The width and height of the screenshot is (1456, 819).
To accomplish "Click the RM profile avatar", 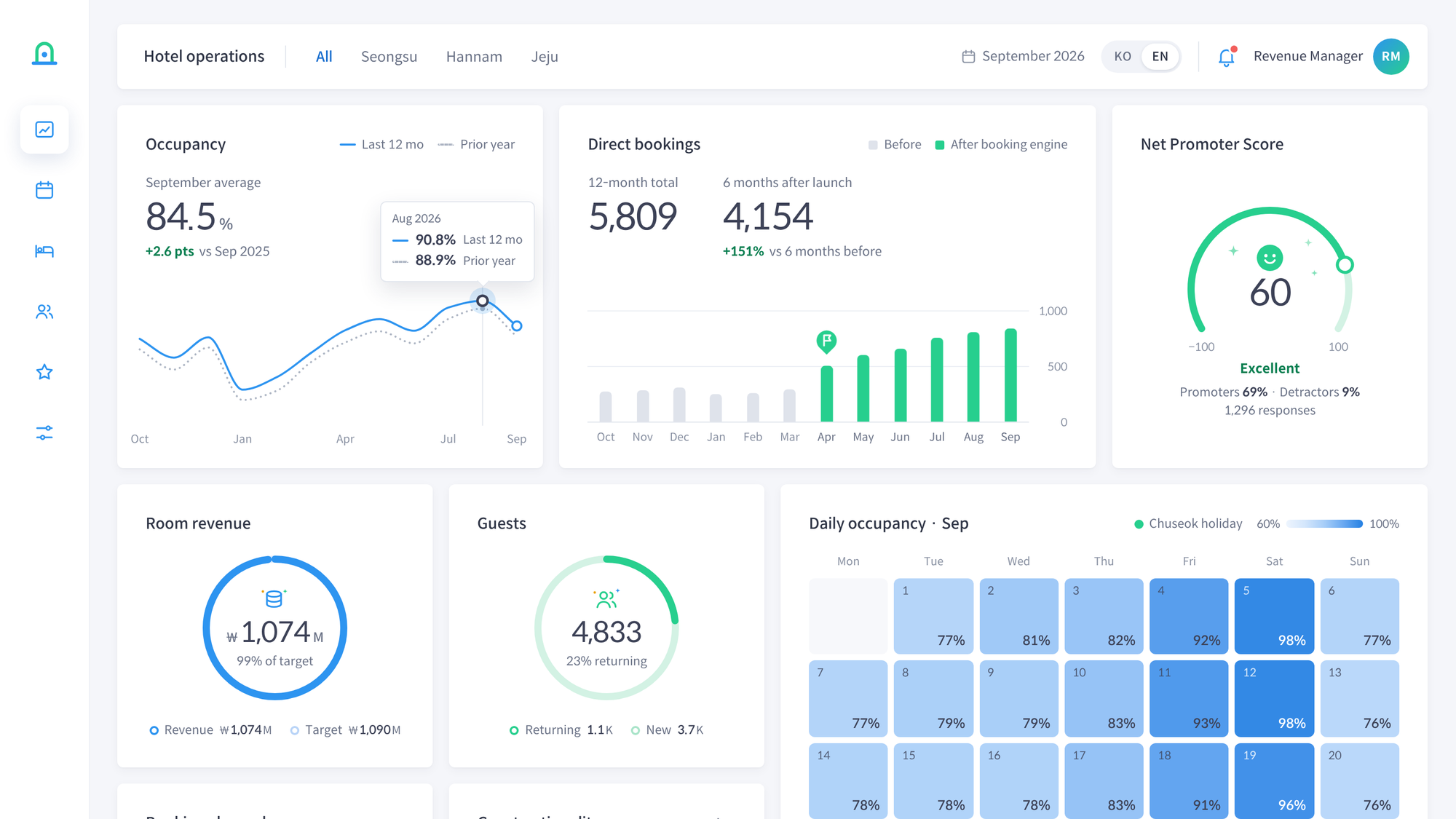I will click(1390, 57).
